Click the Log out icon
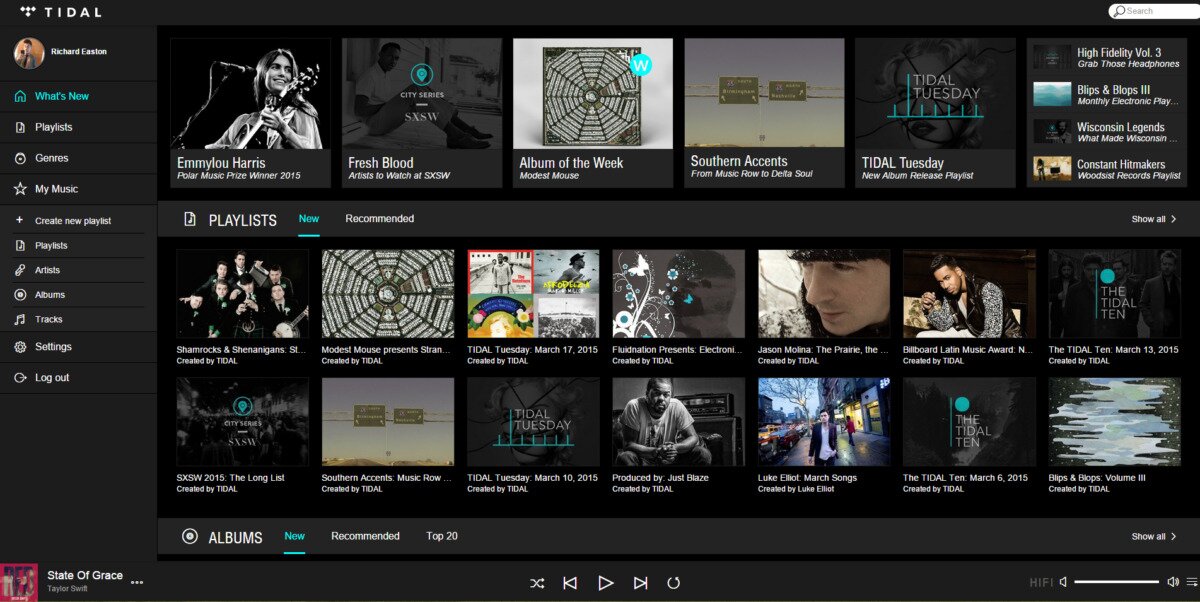 pyautogui.click(x=20, y=378)
